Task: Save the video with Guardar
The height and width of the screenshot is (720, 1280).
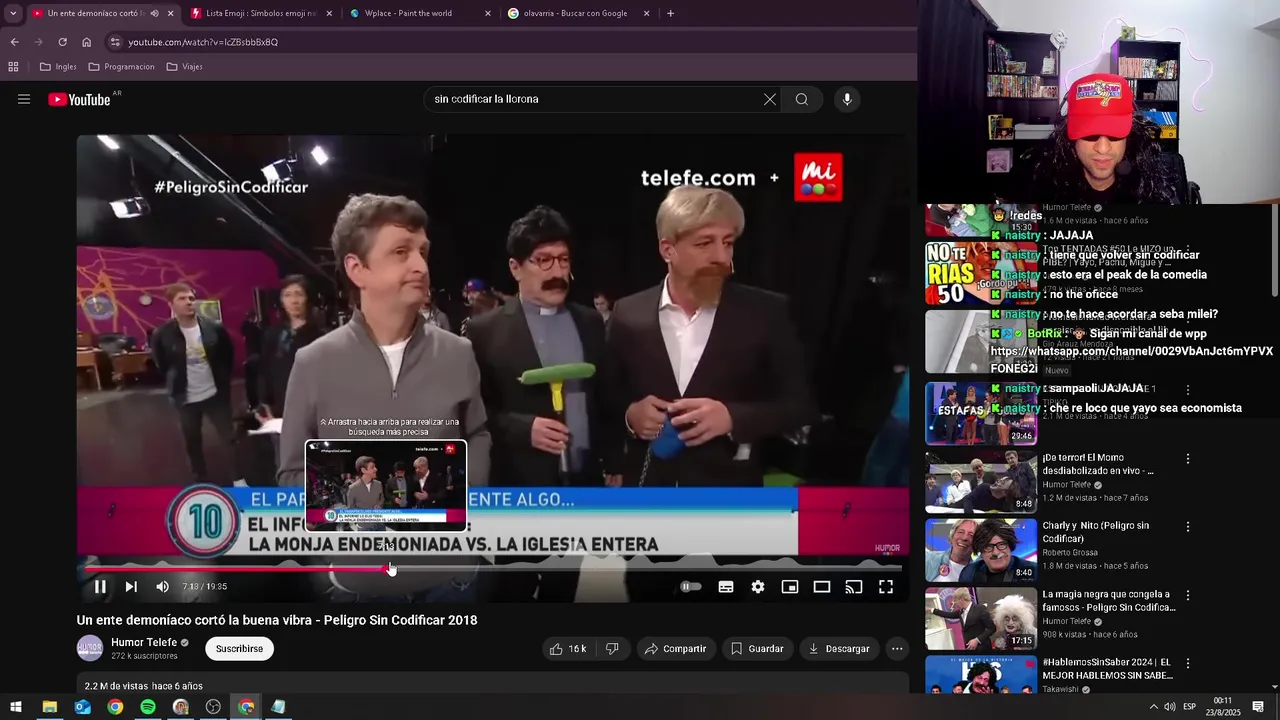Action: coord(757,649)
